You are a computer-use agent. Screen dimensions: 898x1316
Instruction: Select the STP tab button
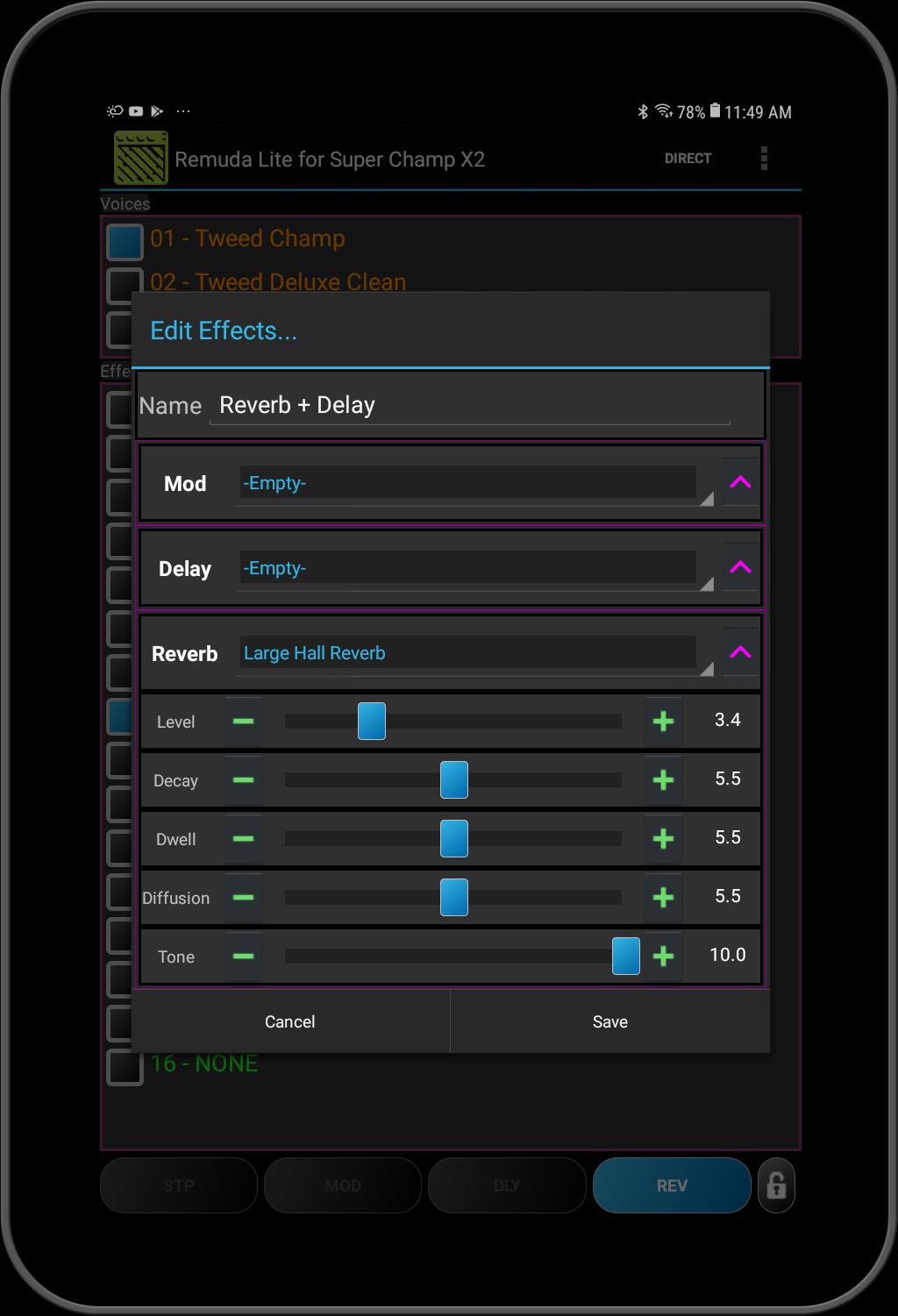pos(179,1185)
